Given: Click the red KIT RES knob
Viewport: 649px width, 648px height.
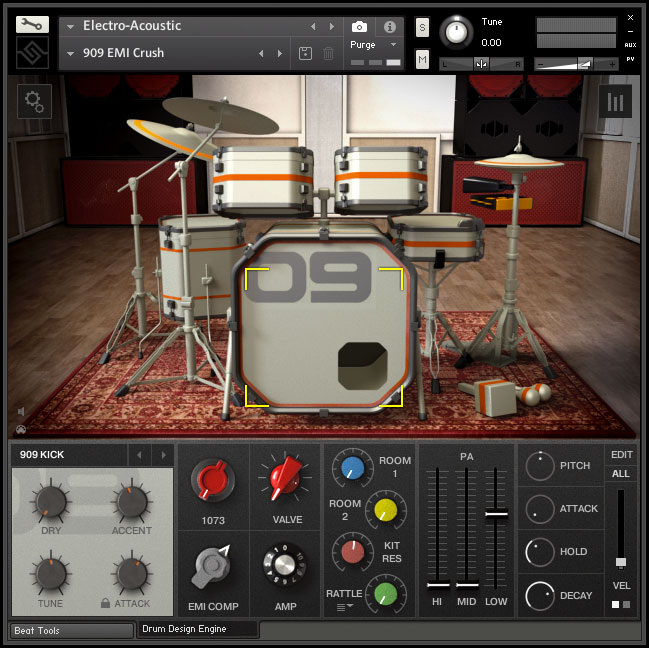Looking at the screenshot, I should [353, 552].
